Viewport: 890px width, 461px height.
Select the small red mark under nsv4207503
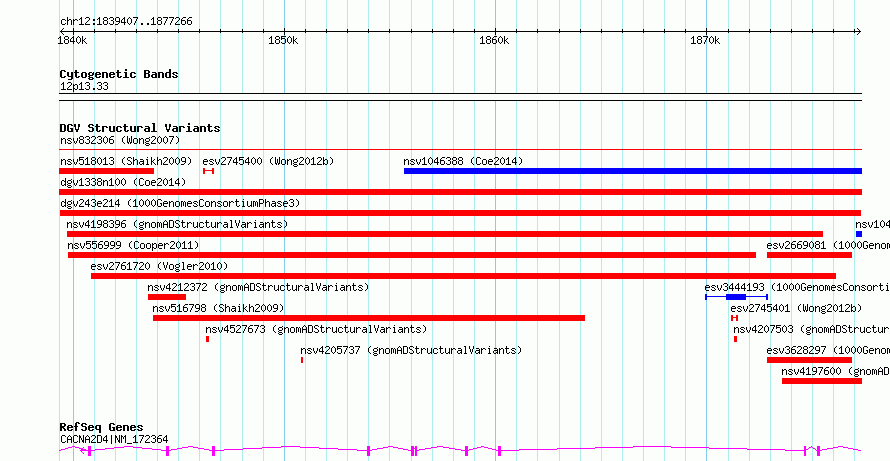coord(736,339)
